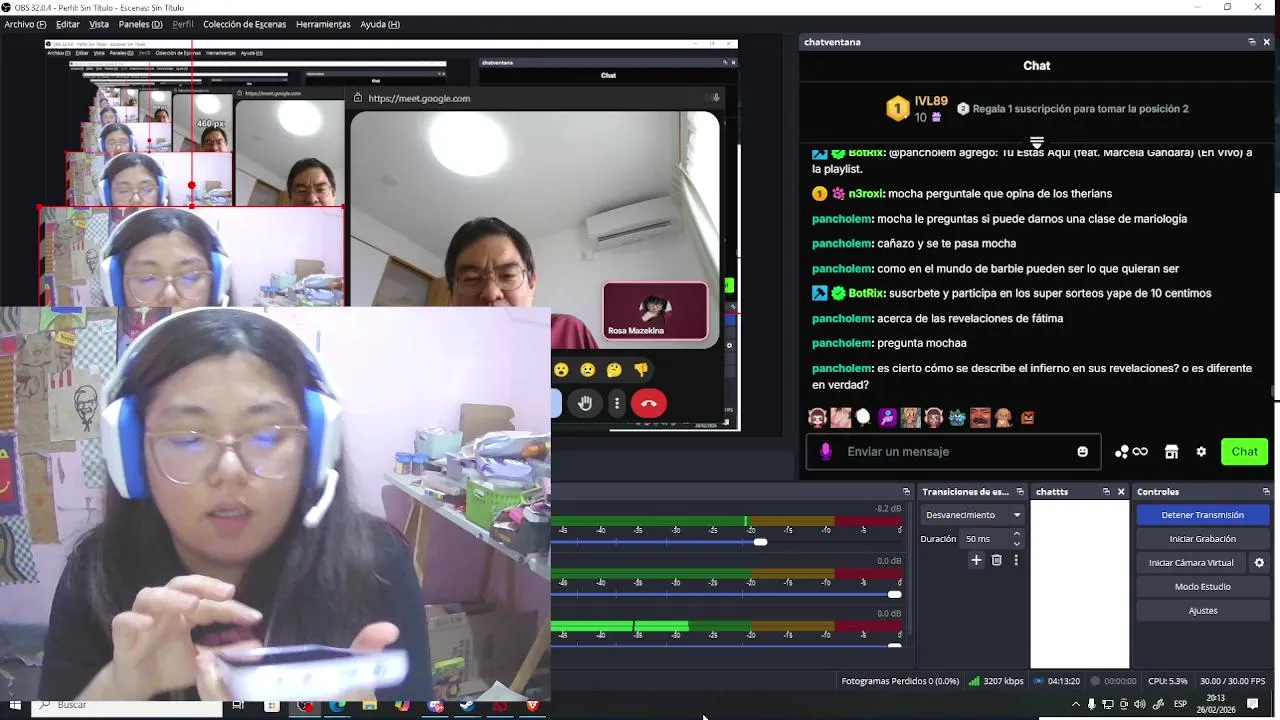Undock the chattts panel
The width and height of the screenshot is (1280, 720).
coord(1106,492)
